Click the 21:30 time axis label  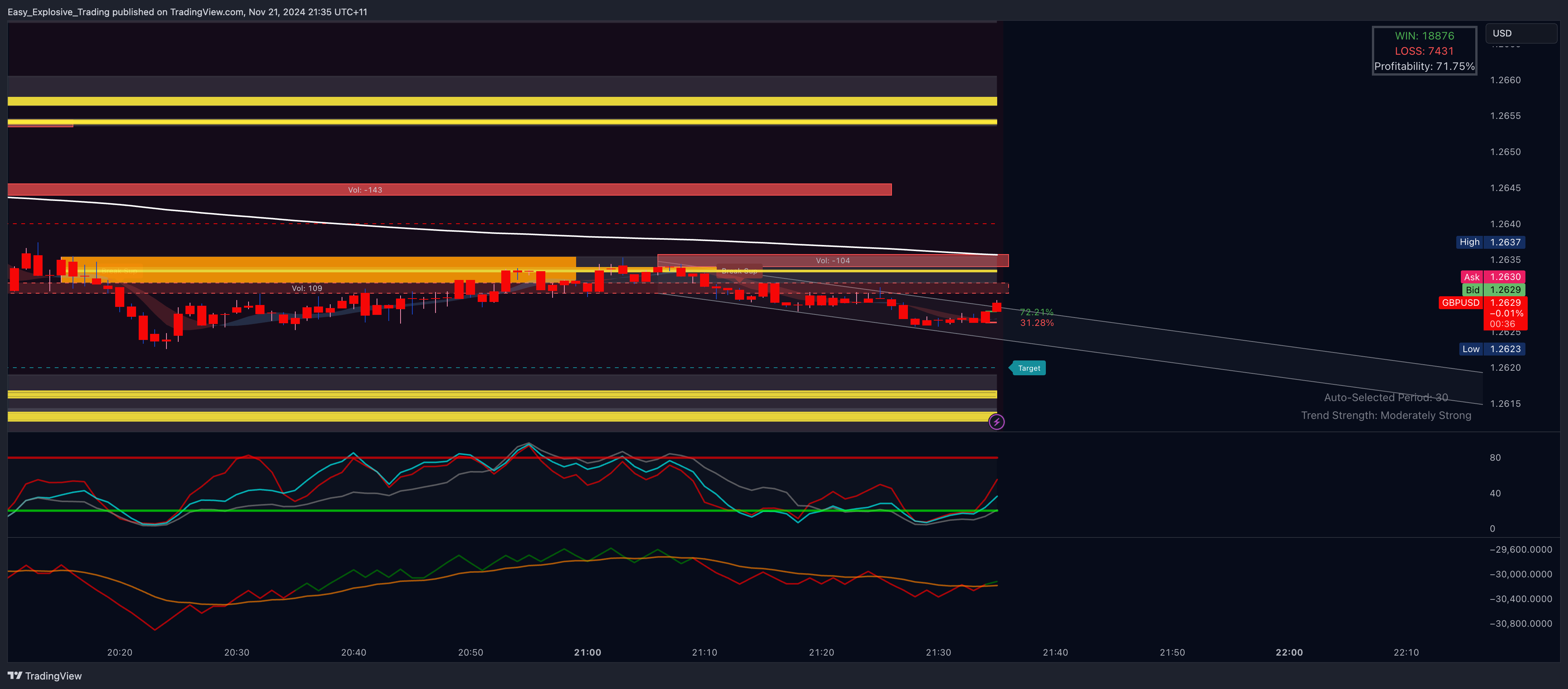(938, 653)
